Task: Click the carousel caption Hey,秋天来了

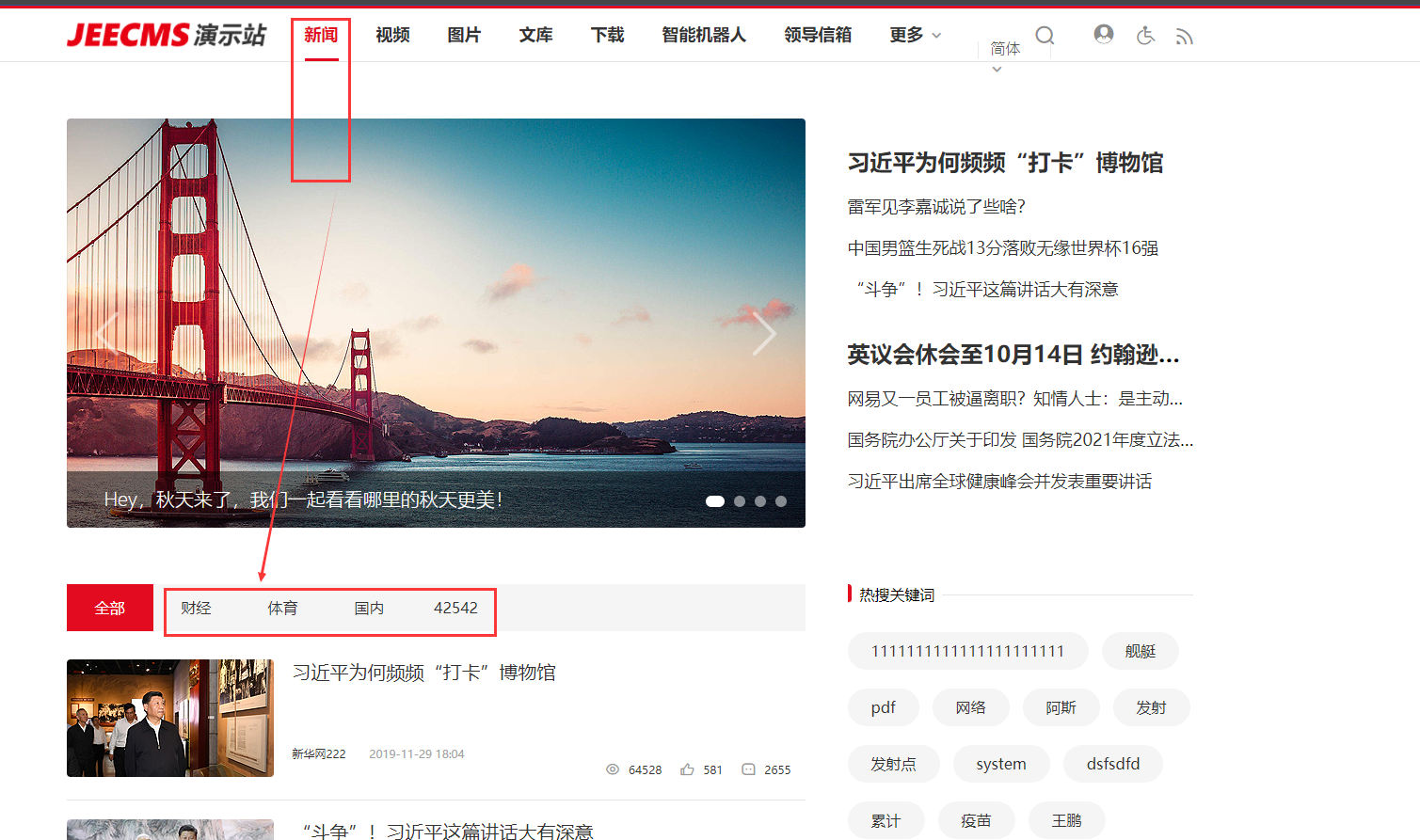Action: (x=303, y=499)
